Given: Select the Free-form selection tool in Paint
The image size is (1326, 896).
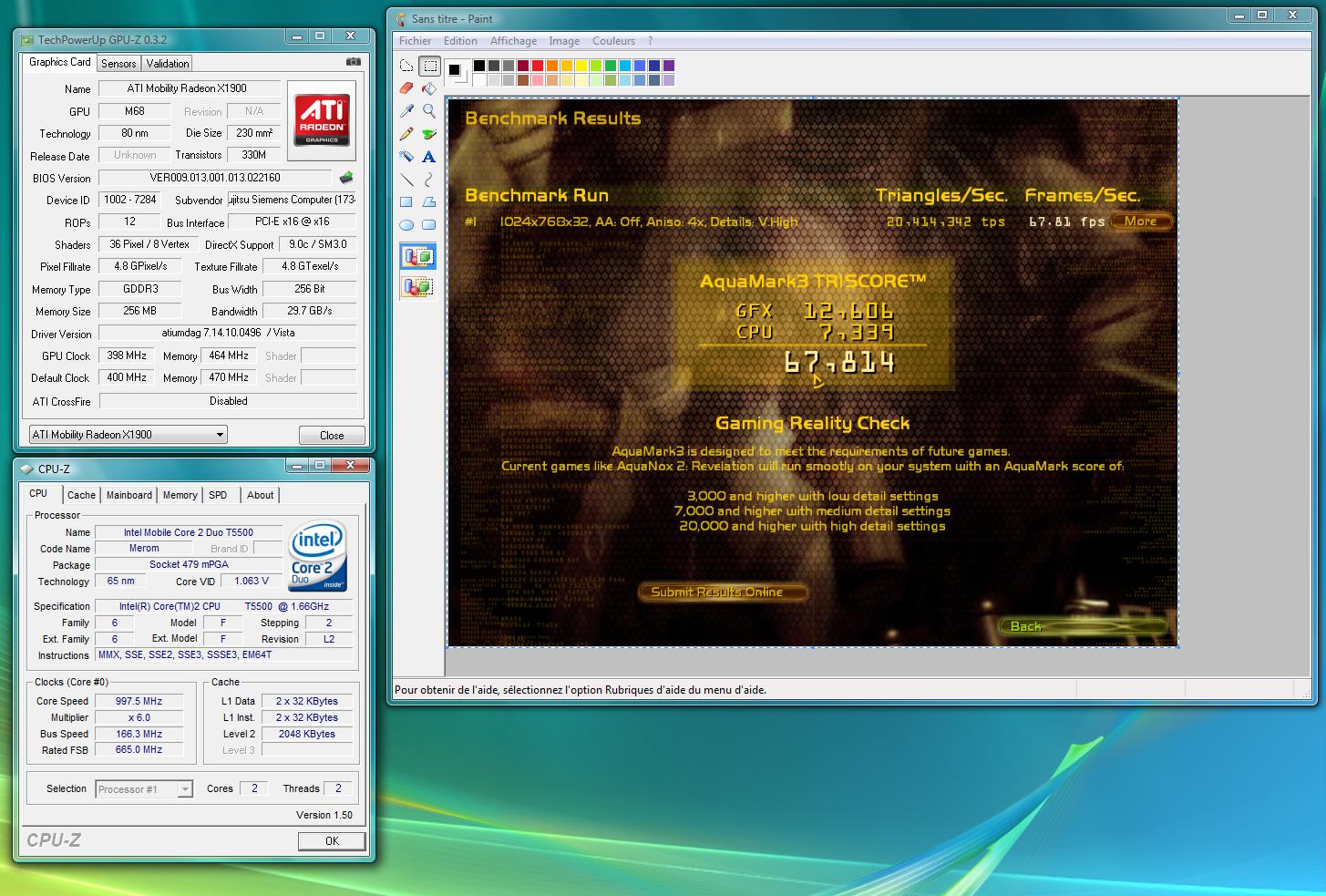Looking at the screenshot, I should pyautogui.click(x=406, y=66).
